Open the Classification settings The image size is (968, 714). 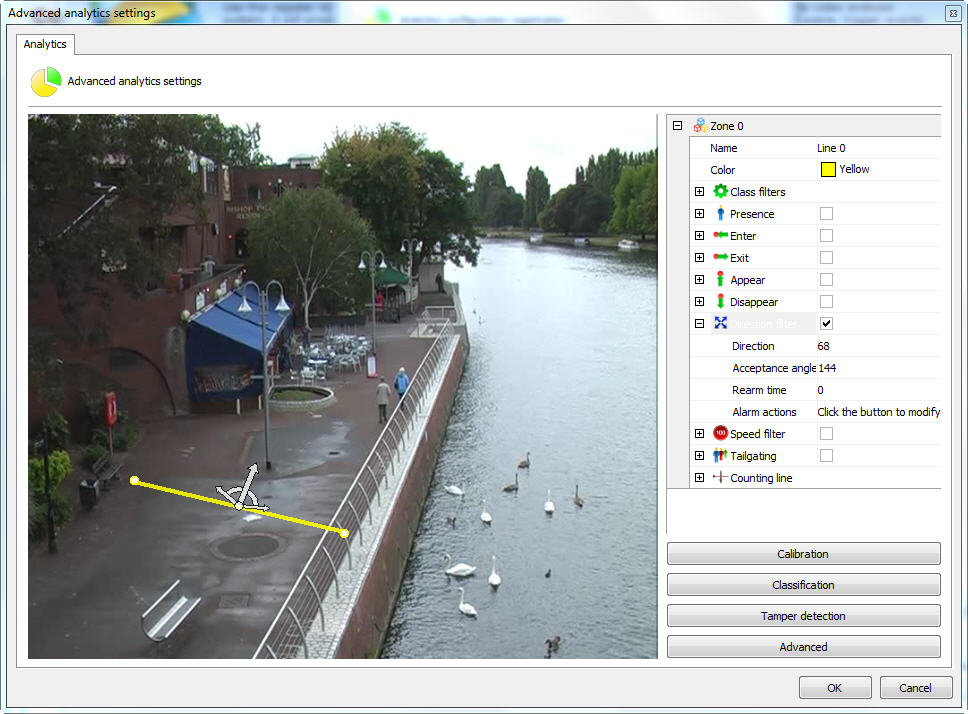[803, 584]
